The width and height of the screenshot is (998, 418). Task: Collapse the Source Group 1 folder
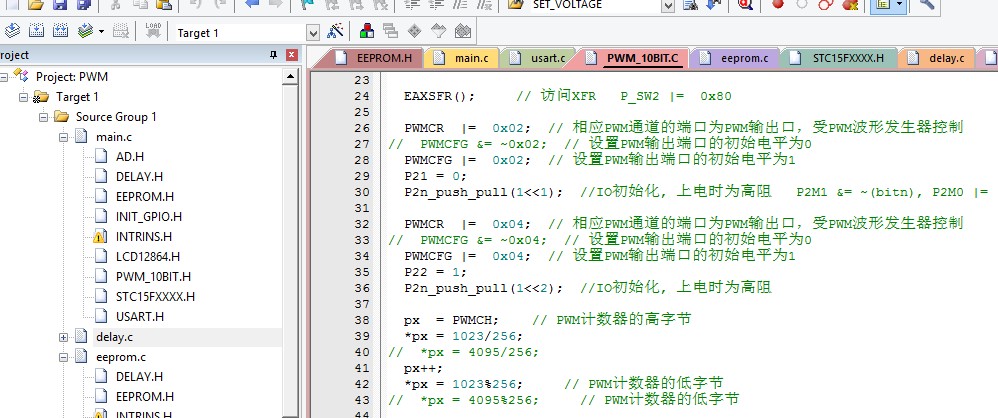pyautogui.click(x=44, y=117)
